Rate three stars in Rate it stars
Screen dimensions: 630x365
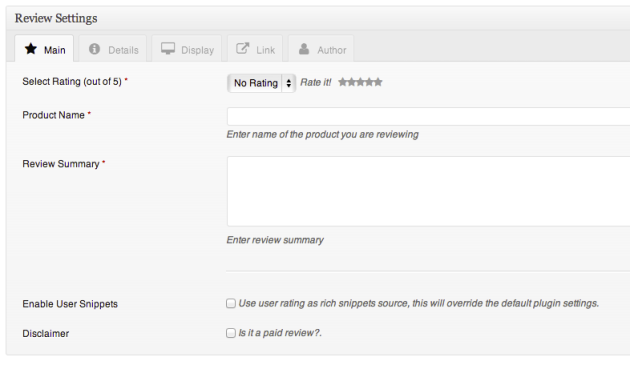[x=360, y=82]
